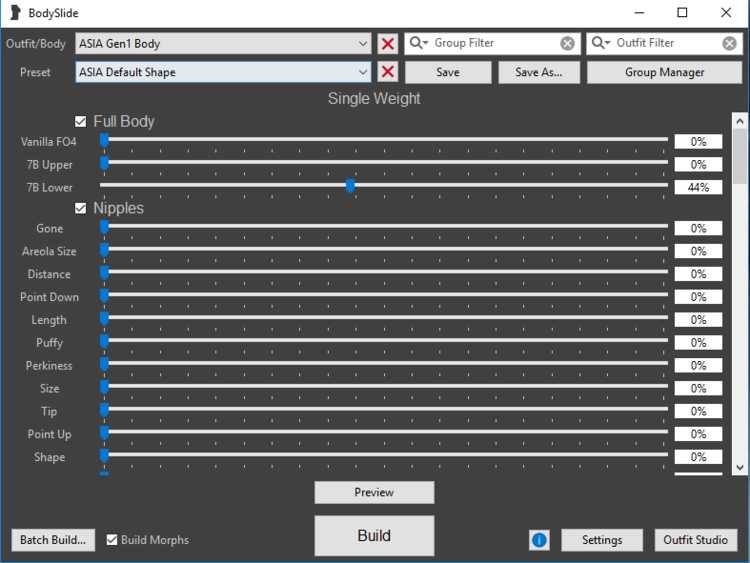Click the BodySlide app icon in title bar

[x=15, y=13]
